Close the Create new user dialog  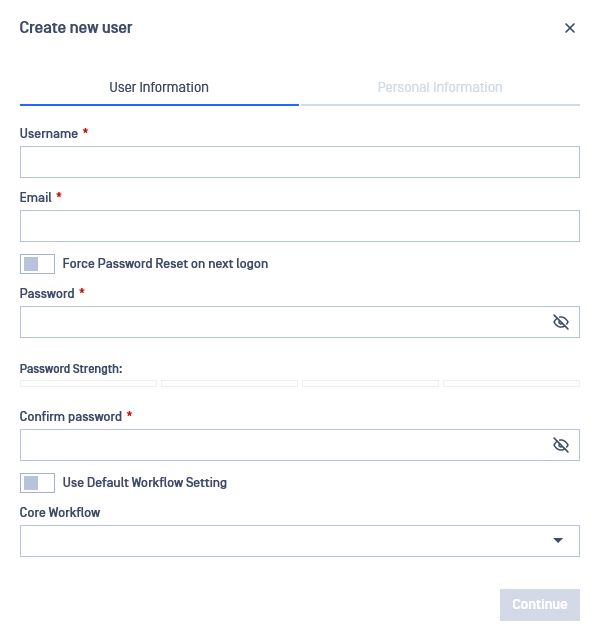[570, 28]
